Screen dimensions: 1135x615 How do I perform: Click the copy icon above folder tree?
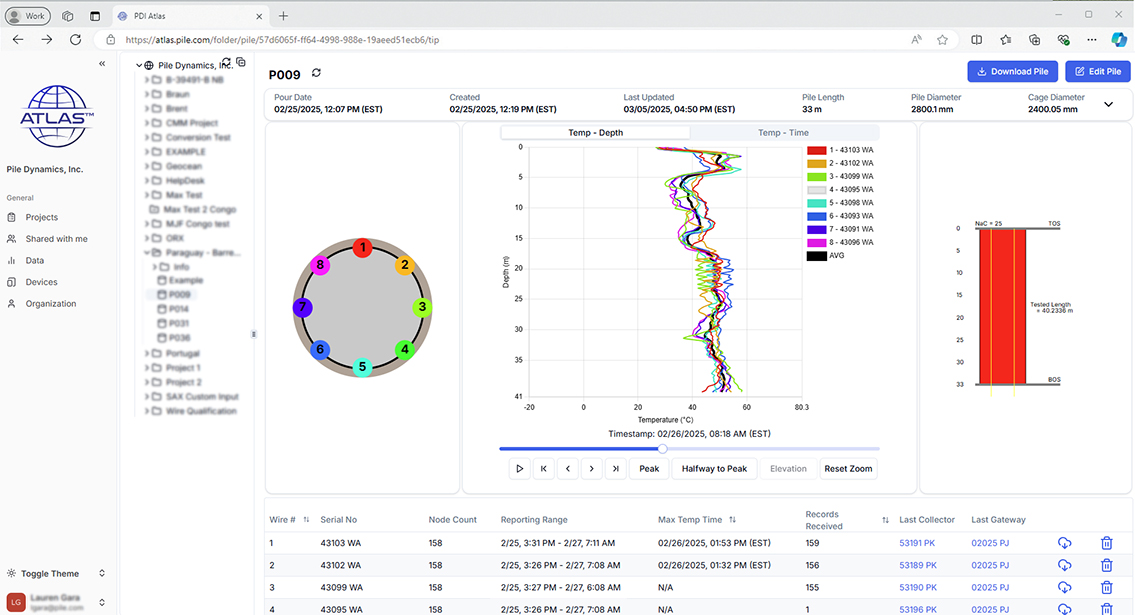coord(241,62)
